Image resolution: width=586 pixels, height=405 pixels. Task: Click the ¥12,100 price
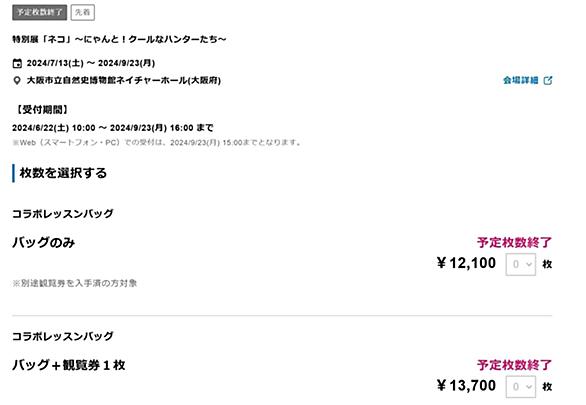466,263
